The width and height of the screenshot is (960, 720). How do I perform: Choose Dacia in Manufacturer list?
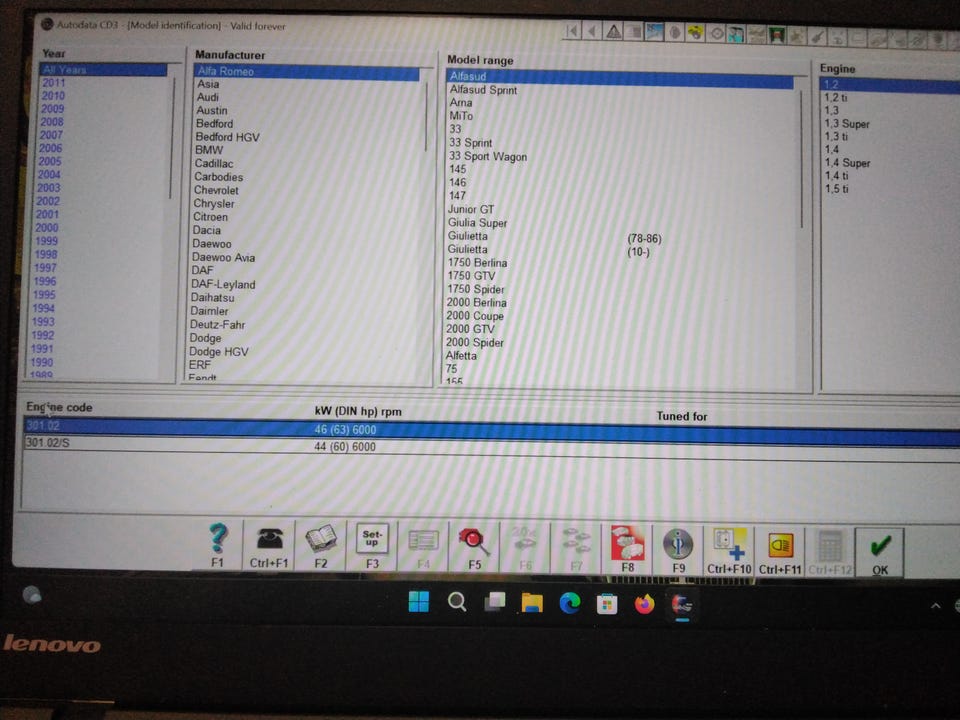(x=206, y=231)
